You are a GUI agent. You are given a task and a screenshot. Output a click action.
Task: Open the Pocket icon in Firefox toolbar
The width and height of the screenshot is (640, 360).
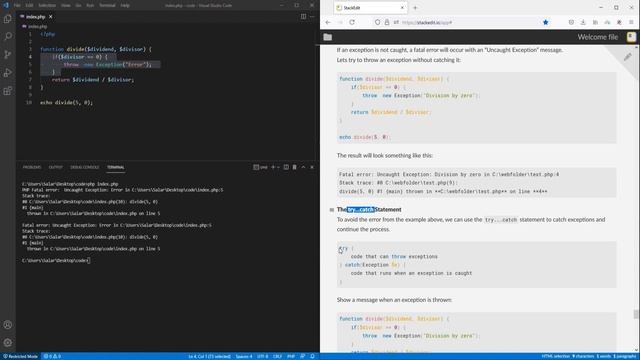tap(571, 22)
